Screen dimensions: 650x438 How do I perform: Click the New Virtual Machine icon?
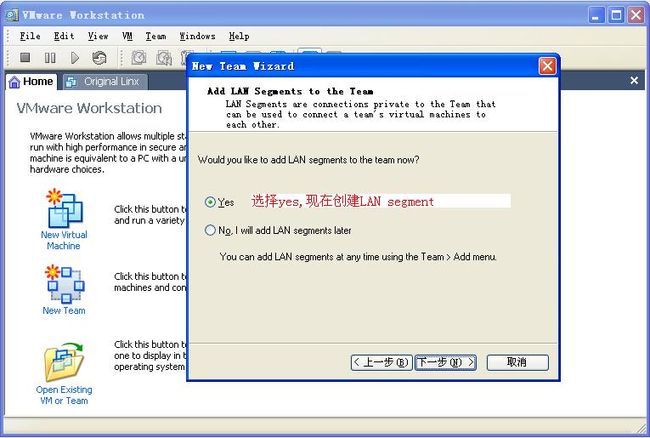tap(65, 207)
